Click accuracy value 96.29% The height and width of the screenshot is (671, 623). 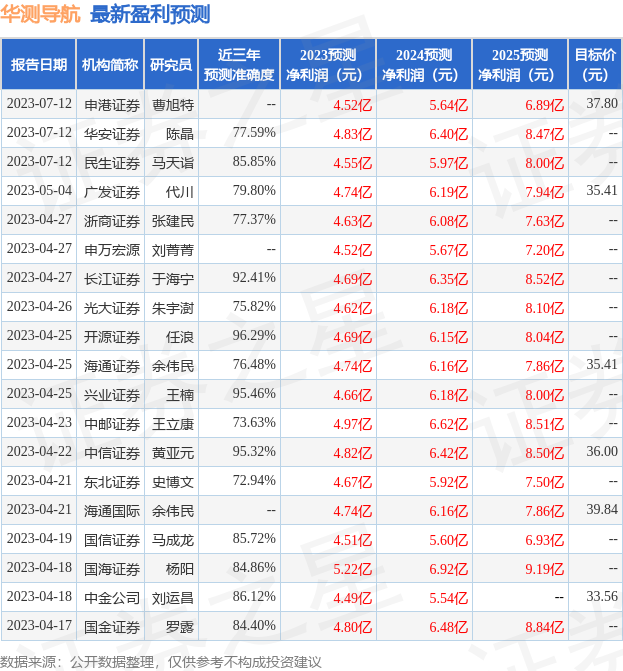pos(254,336)
